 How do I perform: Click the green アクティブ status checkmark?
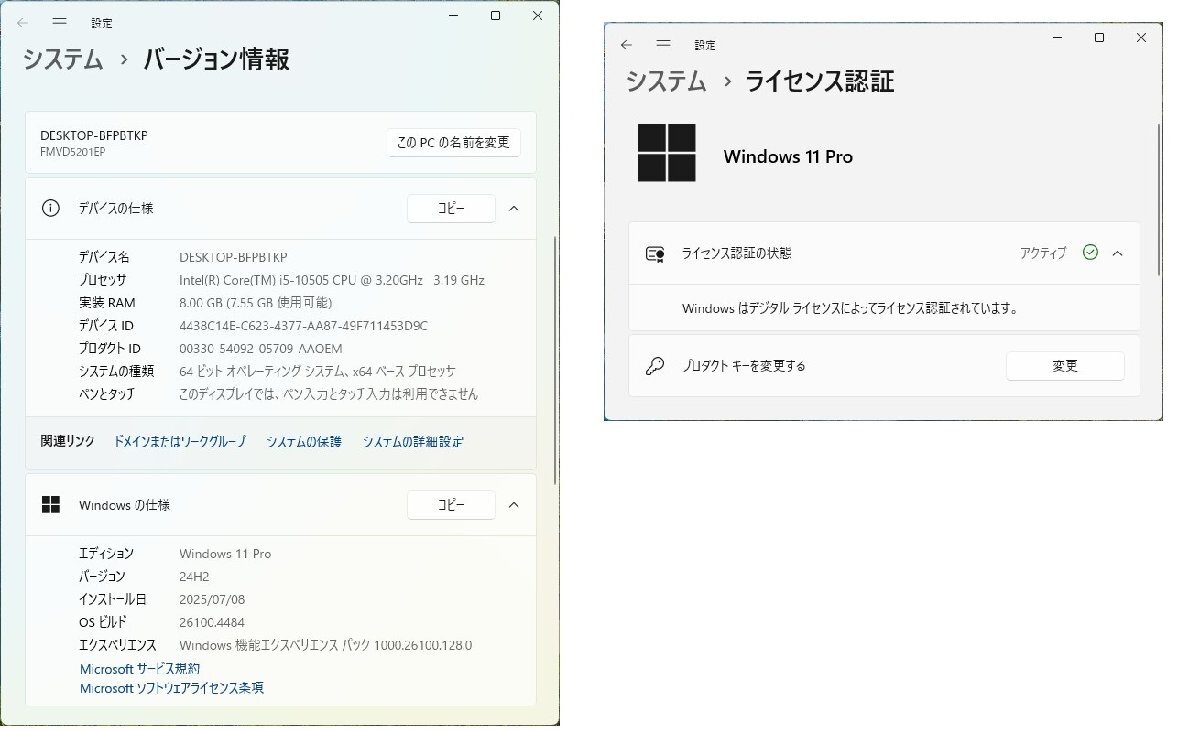coord(1089,253)
